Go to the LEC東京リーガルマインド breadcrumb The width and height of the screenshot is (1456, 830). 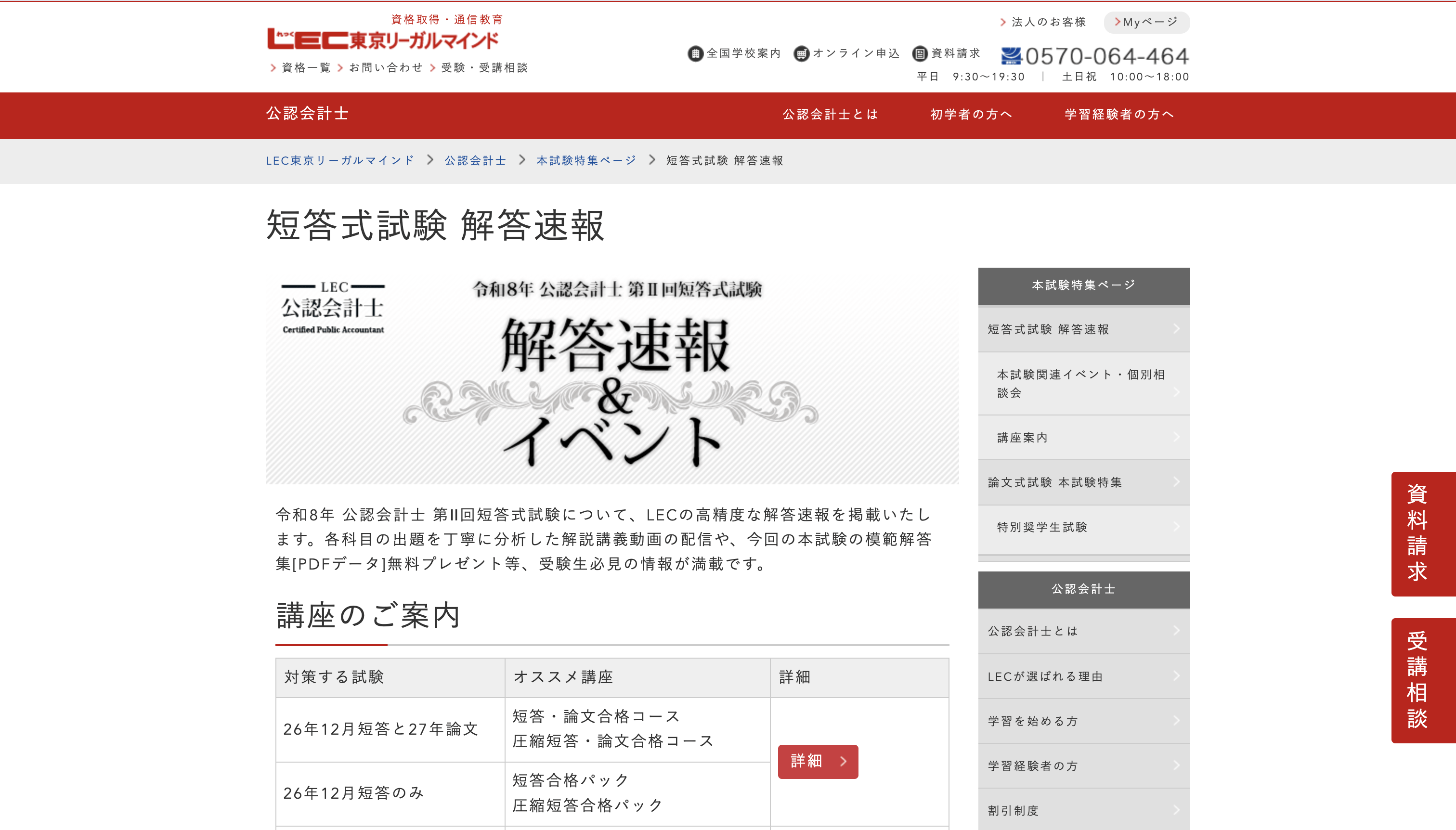(340, 161)
